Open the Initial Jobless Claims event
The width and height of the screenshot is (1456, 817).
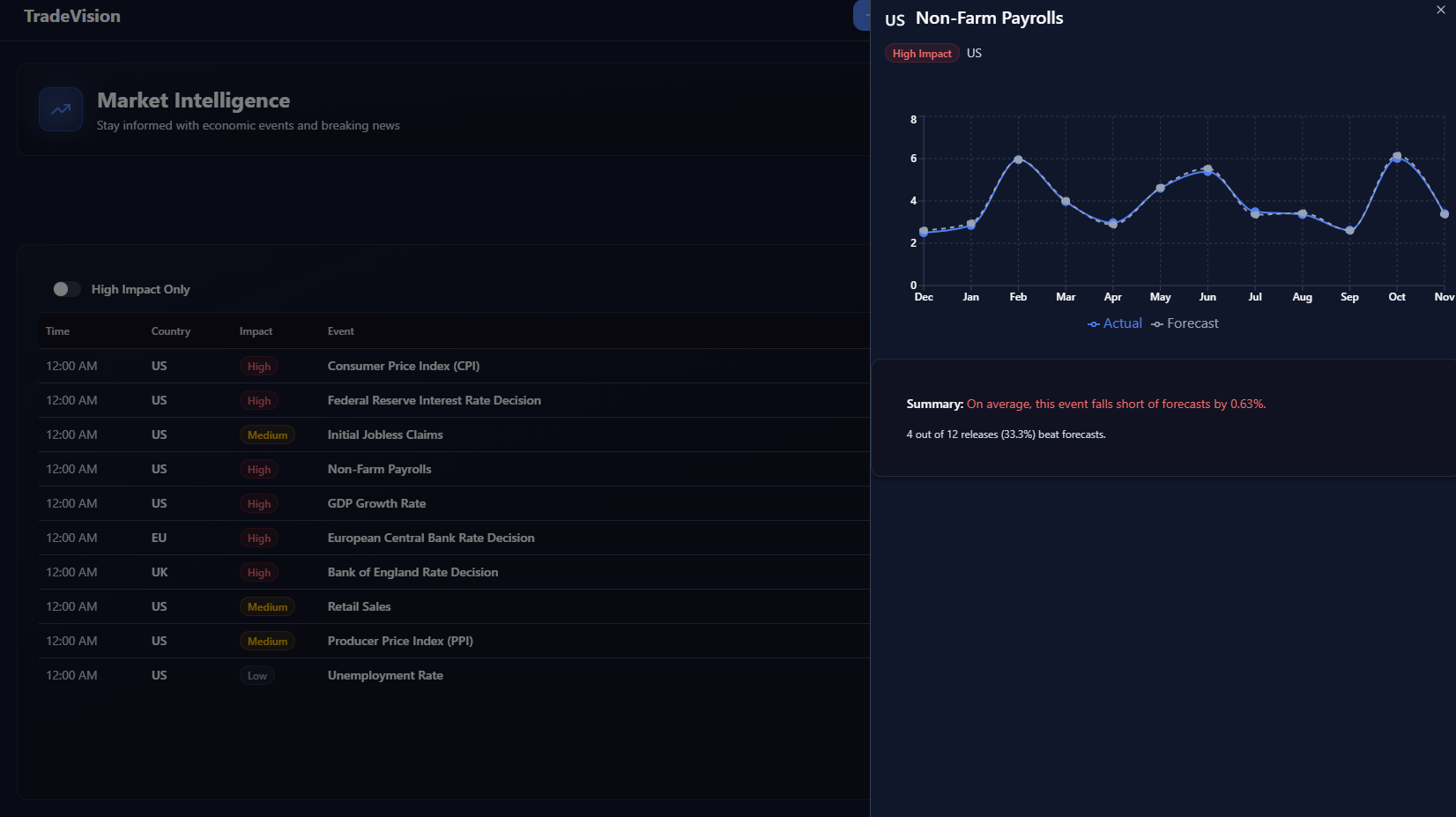coord(385,434)
